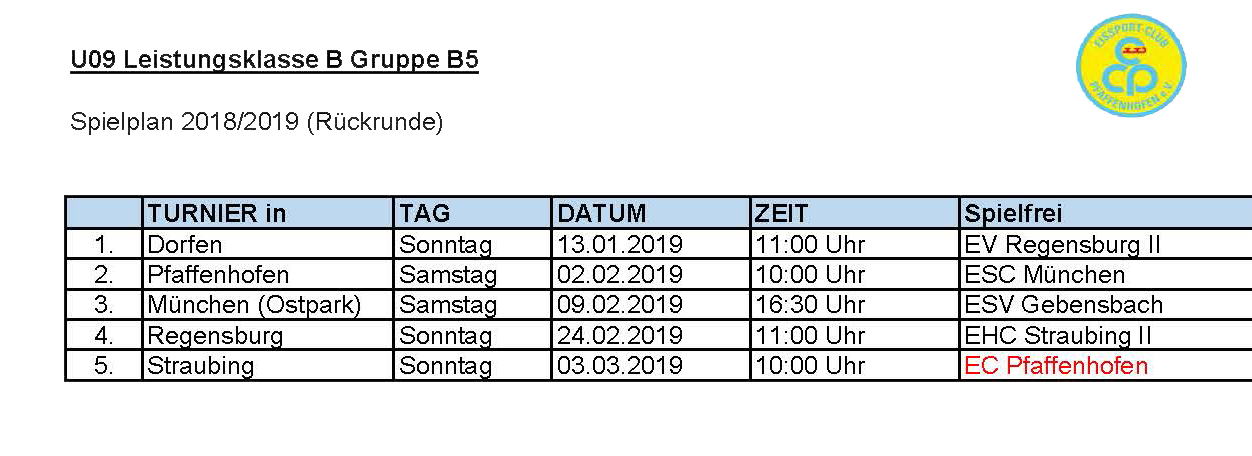Viewport: 1252px width, 456px height.
Task: Select the Regensburg tournament cell
Action: click(268, 335)
